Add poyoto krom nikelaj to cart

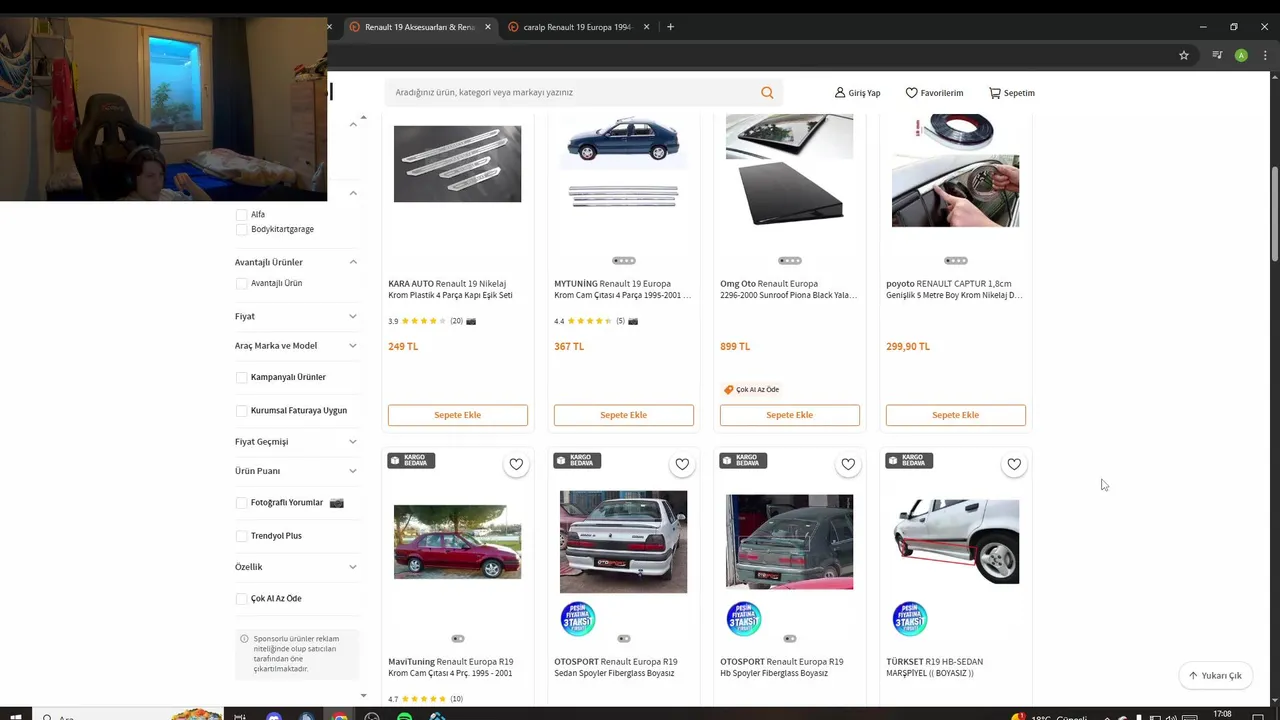[x=955, y=415]
